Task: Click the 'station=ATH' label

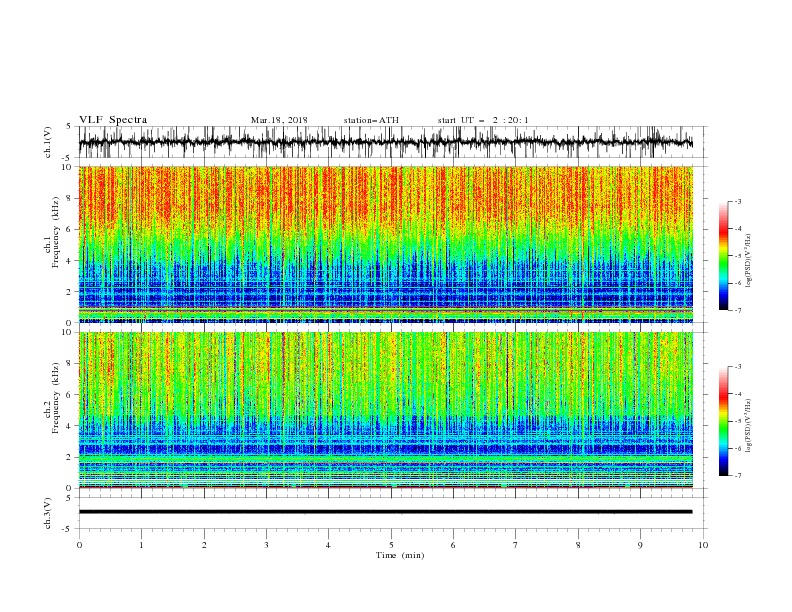Action: tap(371, 120)
